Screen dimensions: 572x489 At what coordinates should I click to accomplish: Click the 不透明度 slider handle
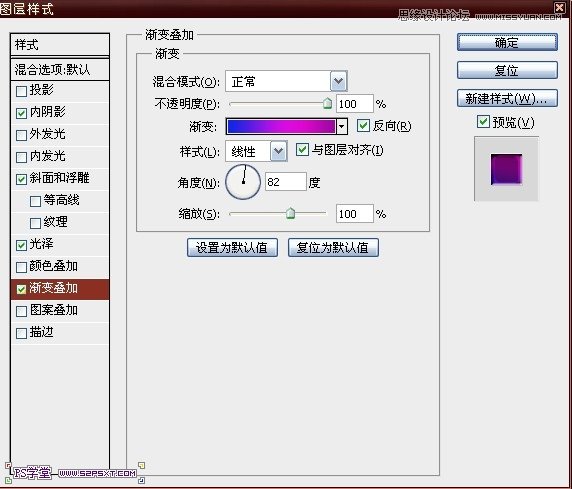click(327, 104)
